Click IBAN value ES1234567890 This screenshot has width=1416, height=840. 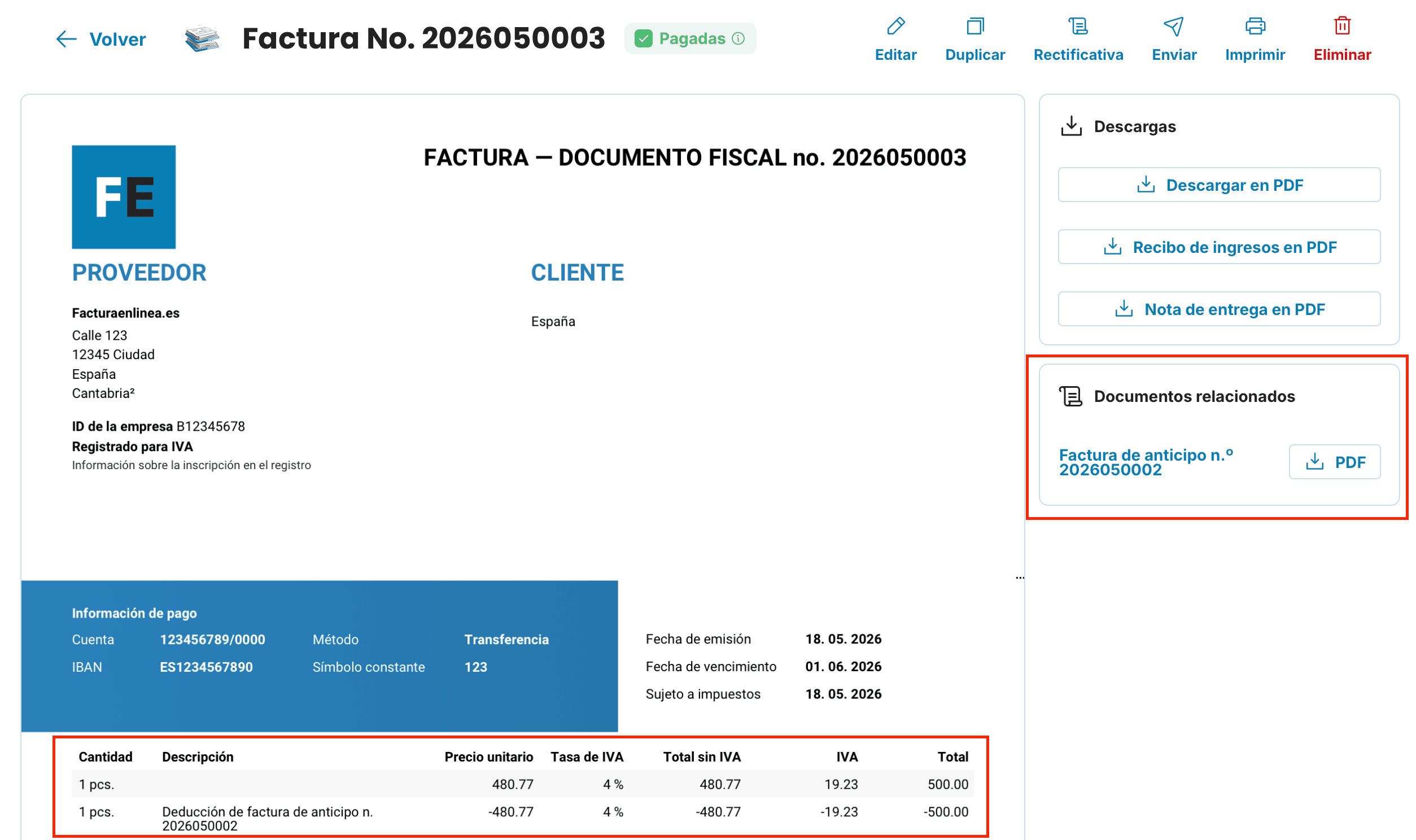point(206,667)
